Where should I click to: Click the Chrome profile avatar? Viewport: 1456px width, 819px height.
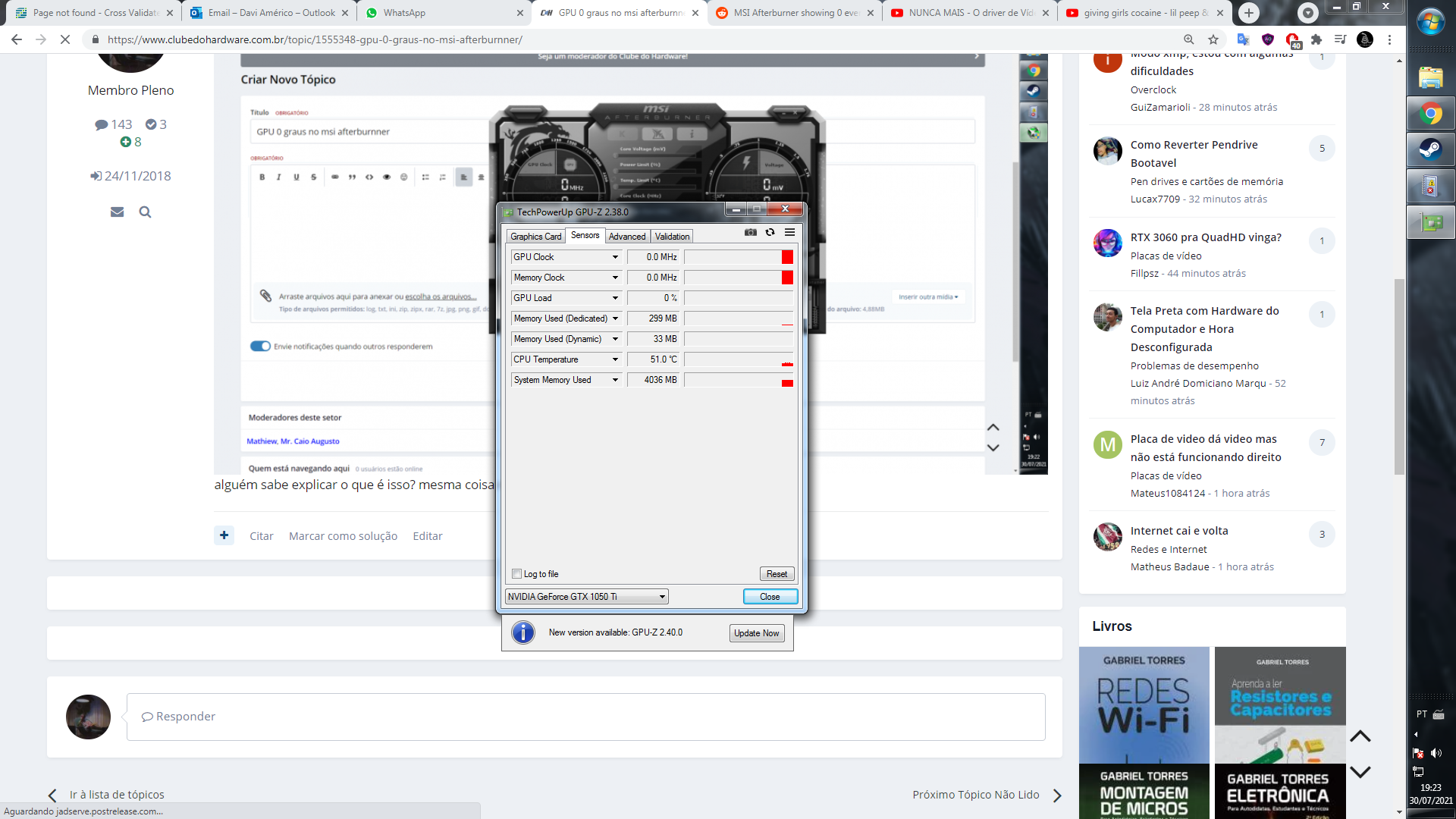[x=1365, y=39]
